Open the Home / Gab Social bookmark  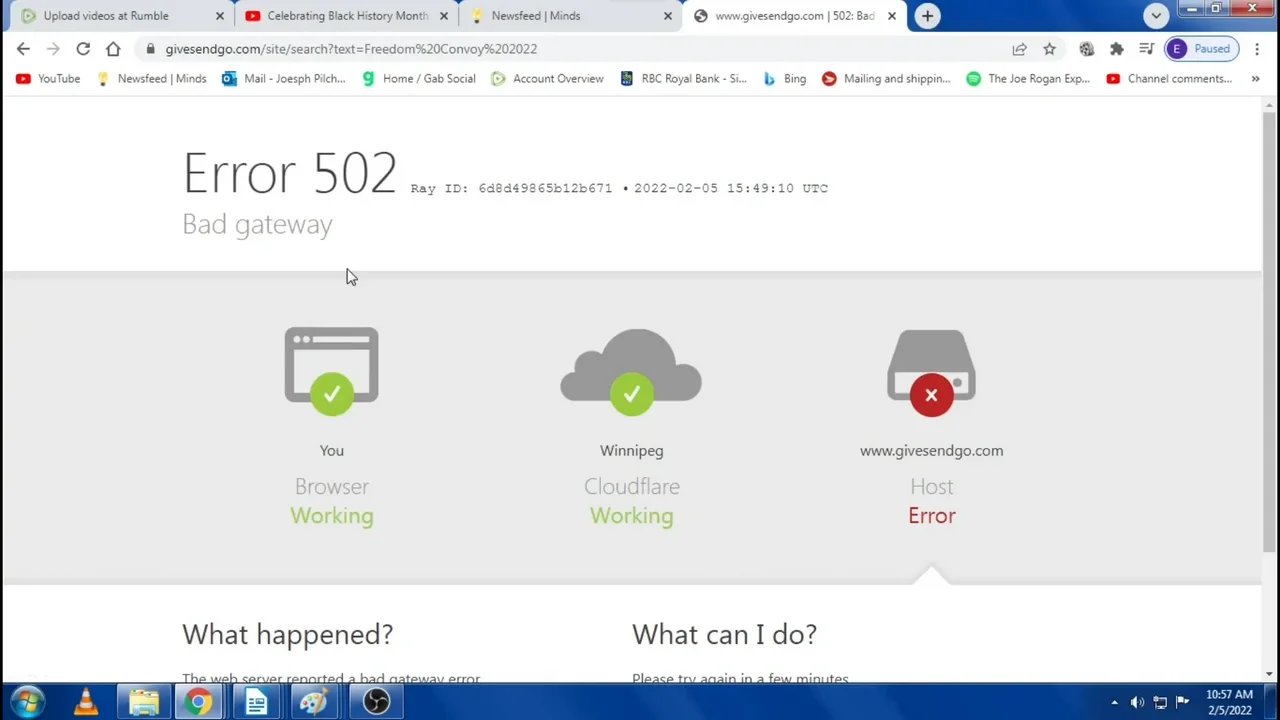pos(418,78)
